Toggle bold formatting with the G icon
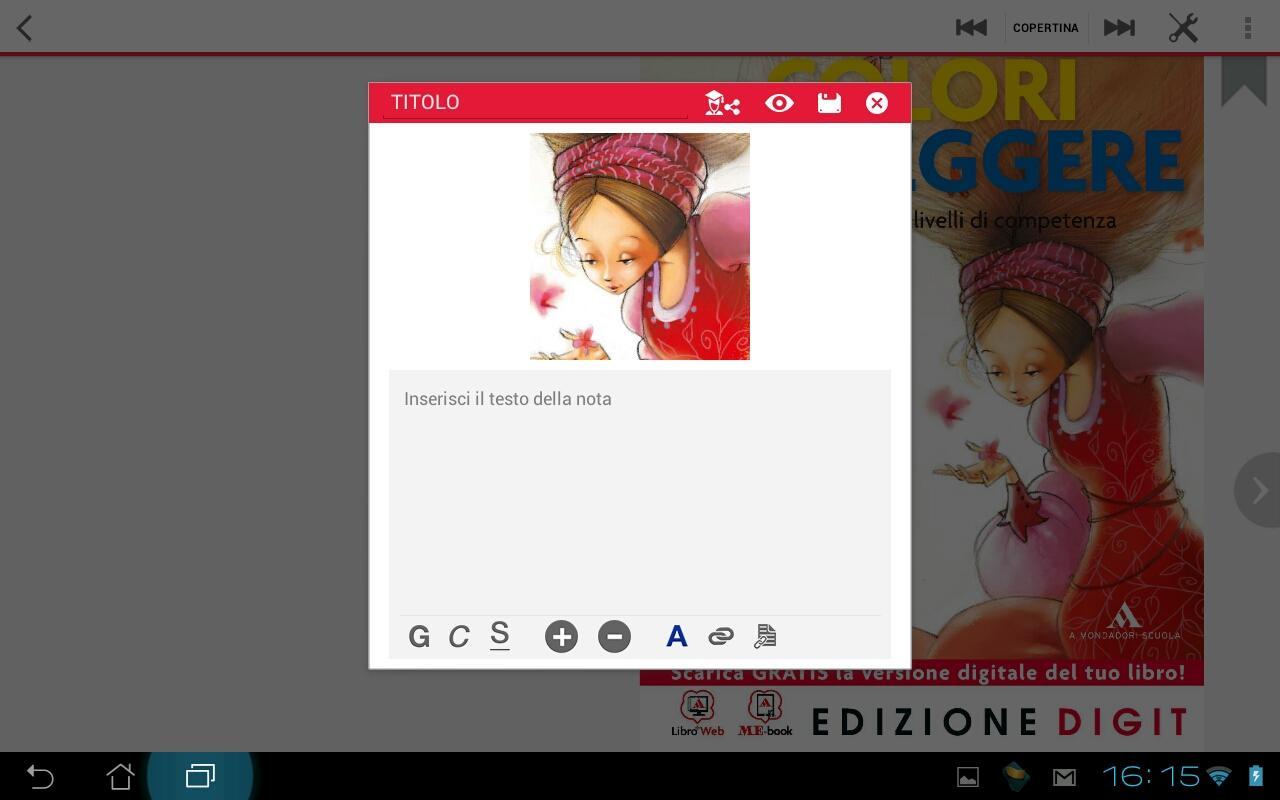 tap(419, 636)
